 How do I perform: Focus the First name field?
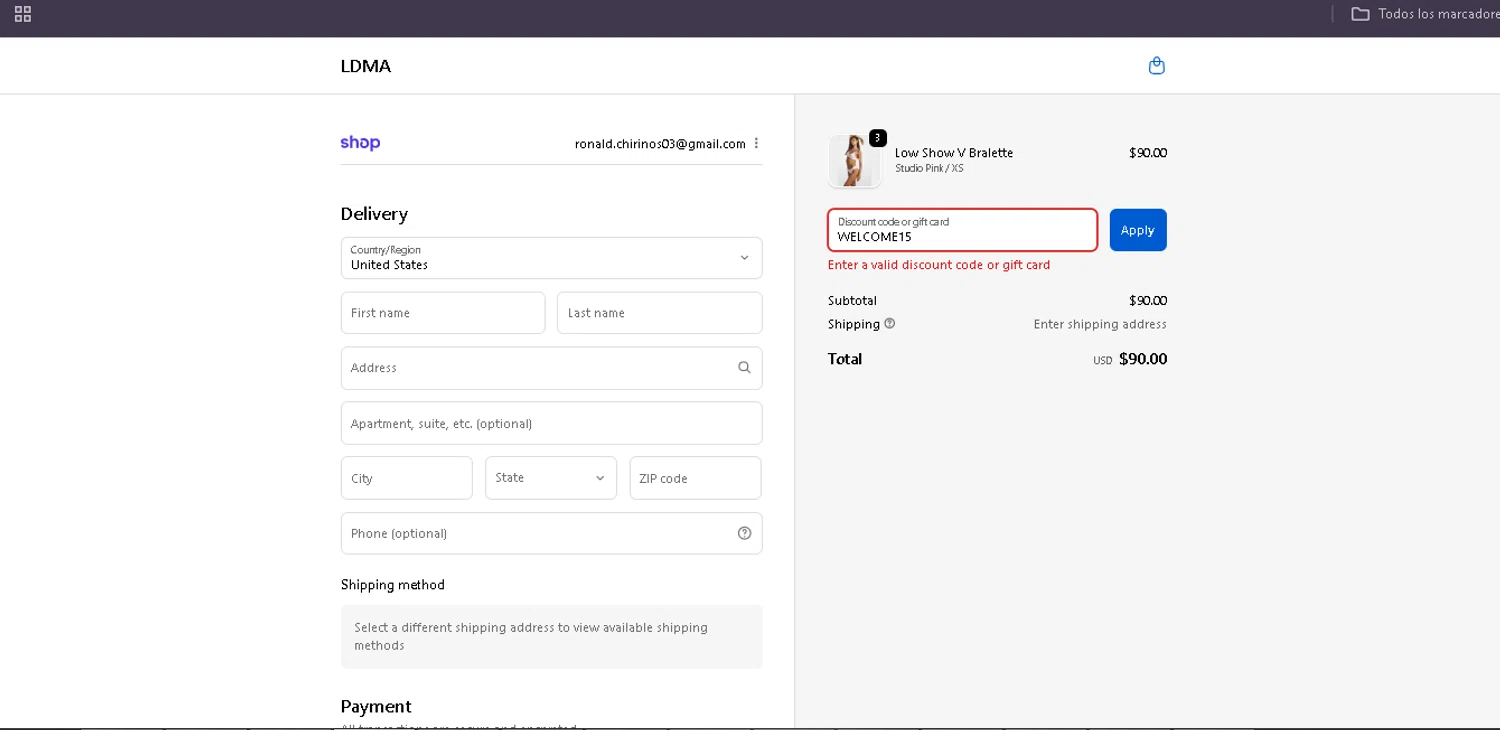(443, 313)
